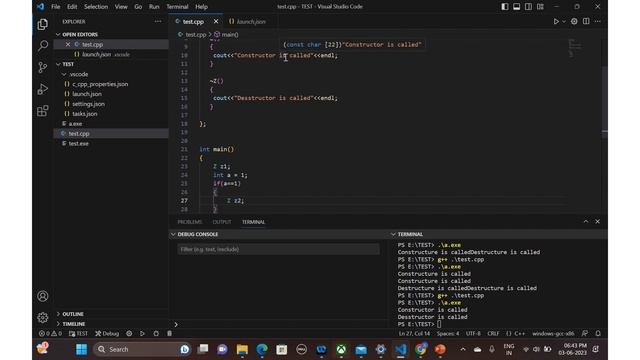Screen dimensions: 640x360
Task: Close the test.cpp editor tab
Action: pyautogui.click(x=216, y=22)
